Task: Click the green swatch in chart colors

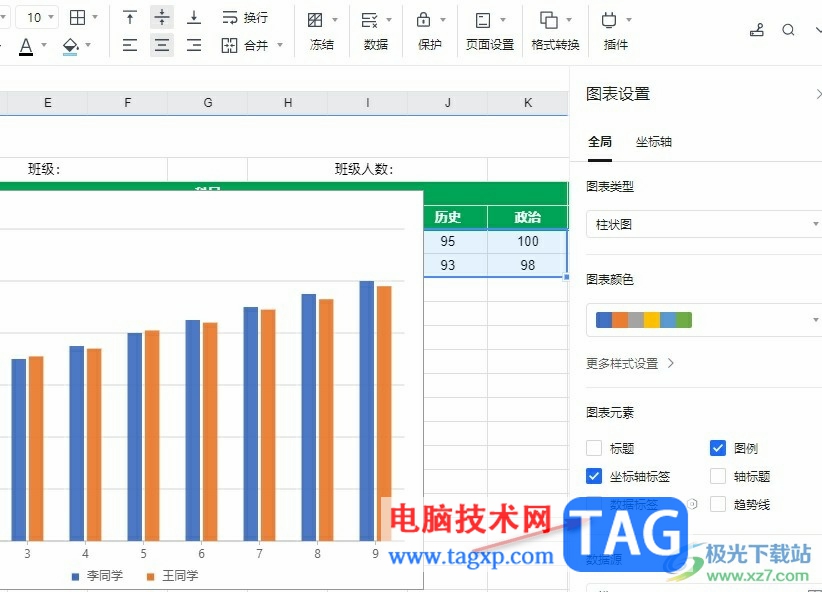Action: pyautogui.click(x=684, y=320)
